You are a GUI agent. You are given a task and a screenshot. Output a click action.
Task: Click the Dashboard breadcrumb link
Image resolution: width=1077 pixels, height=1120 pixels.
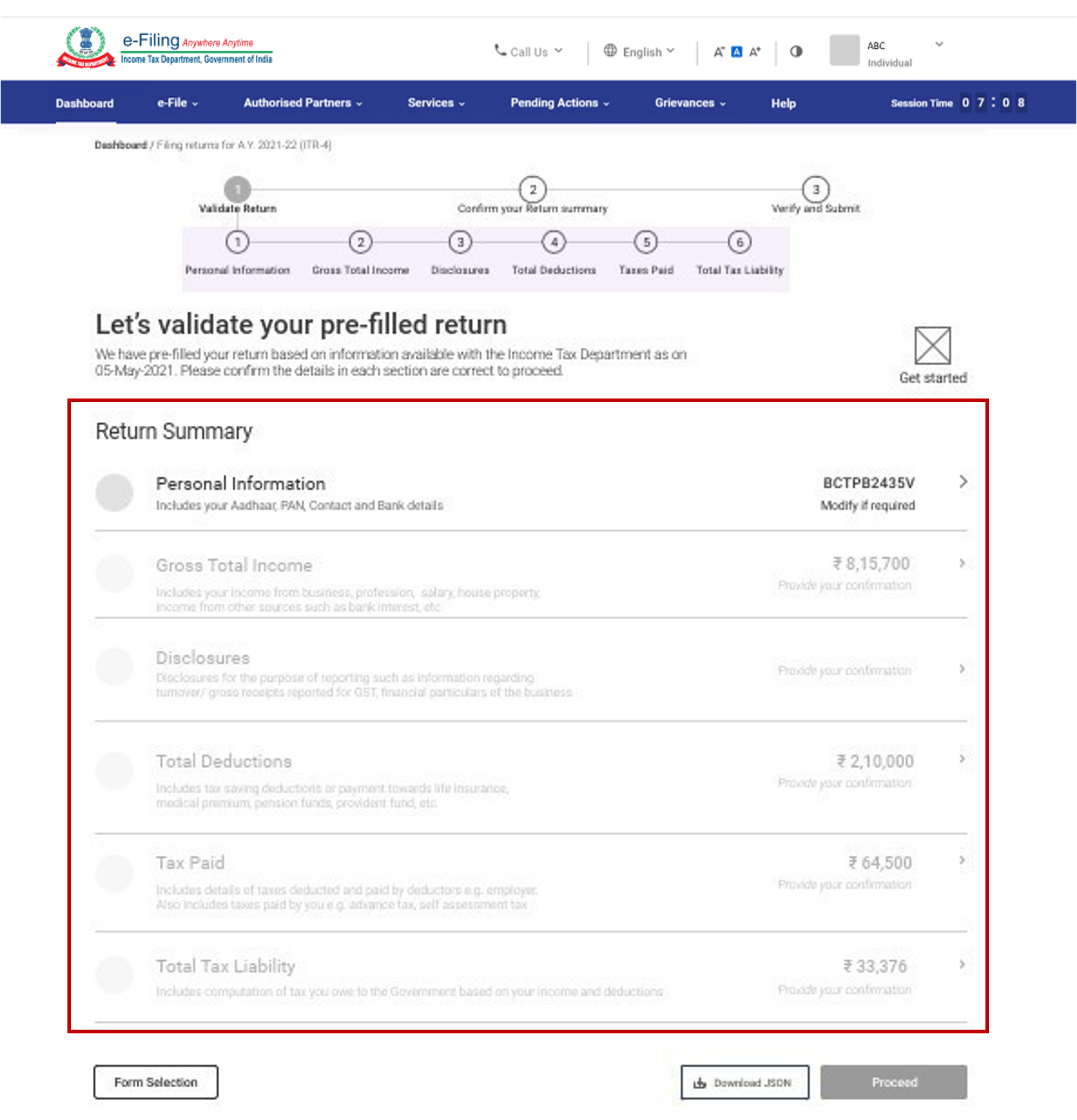click(121, 145)
